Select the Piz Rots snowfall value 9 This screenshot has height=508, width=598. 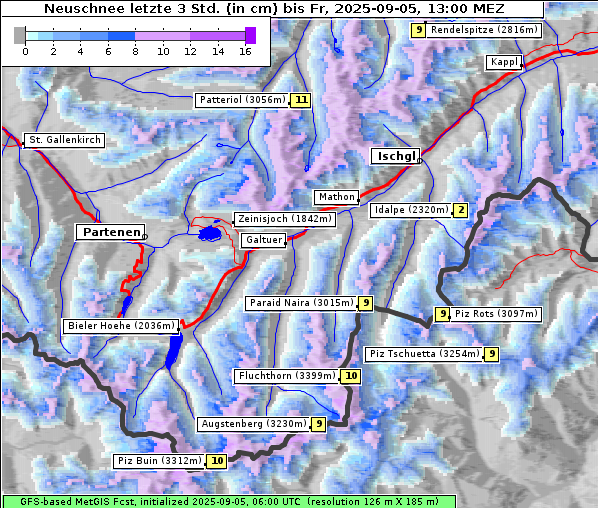[442, 314]
